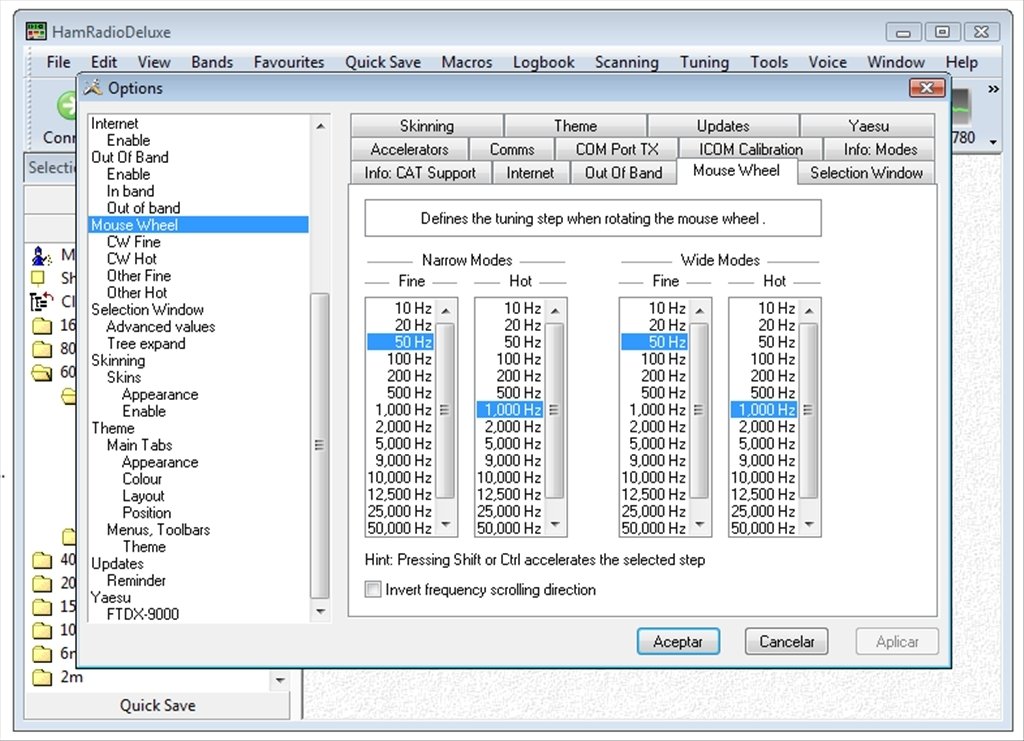Open the File menu
This screenshot has height=741, width=1024.
click(x=58, y=62)
